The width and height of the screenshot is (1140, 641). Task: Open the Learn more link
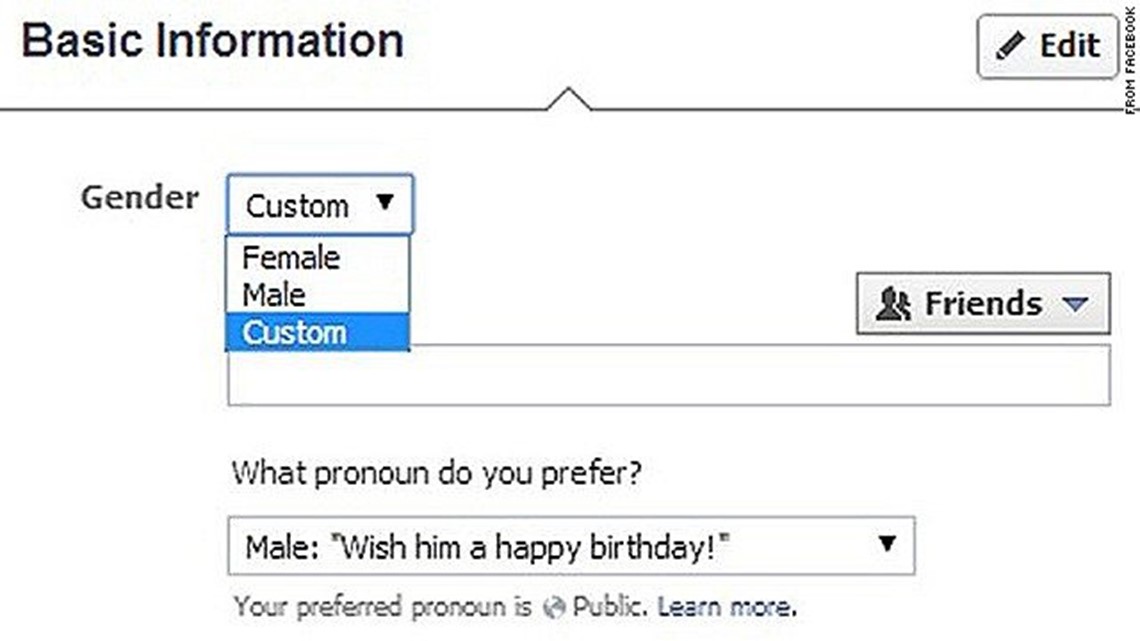726,606
